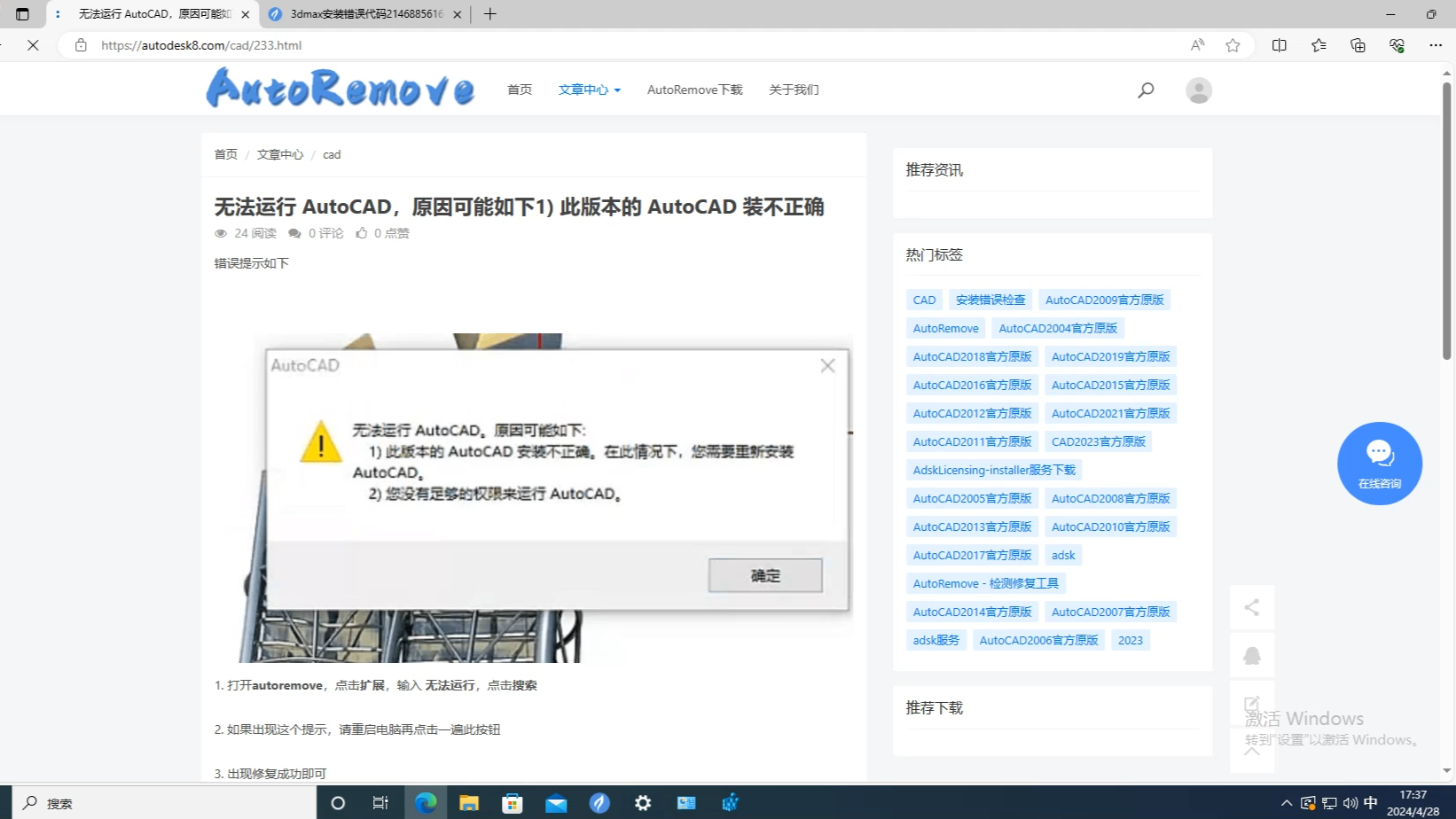1456x819 pixels.
Task: Open the 在线咨询 chat bubble
Action: pyautogui.click(x=1380, y=463)
